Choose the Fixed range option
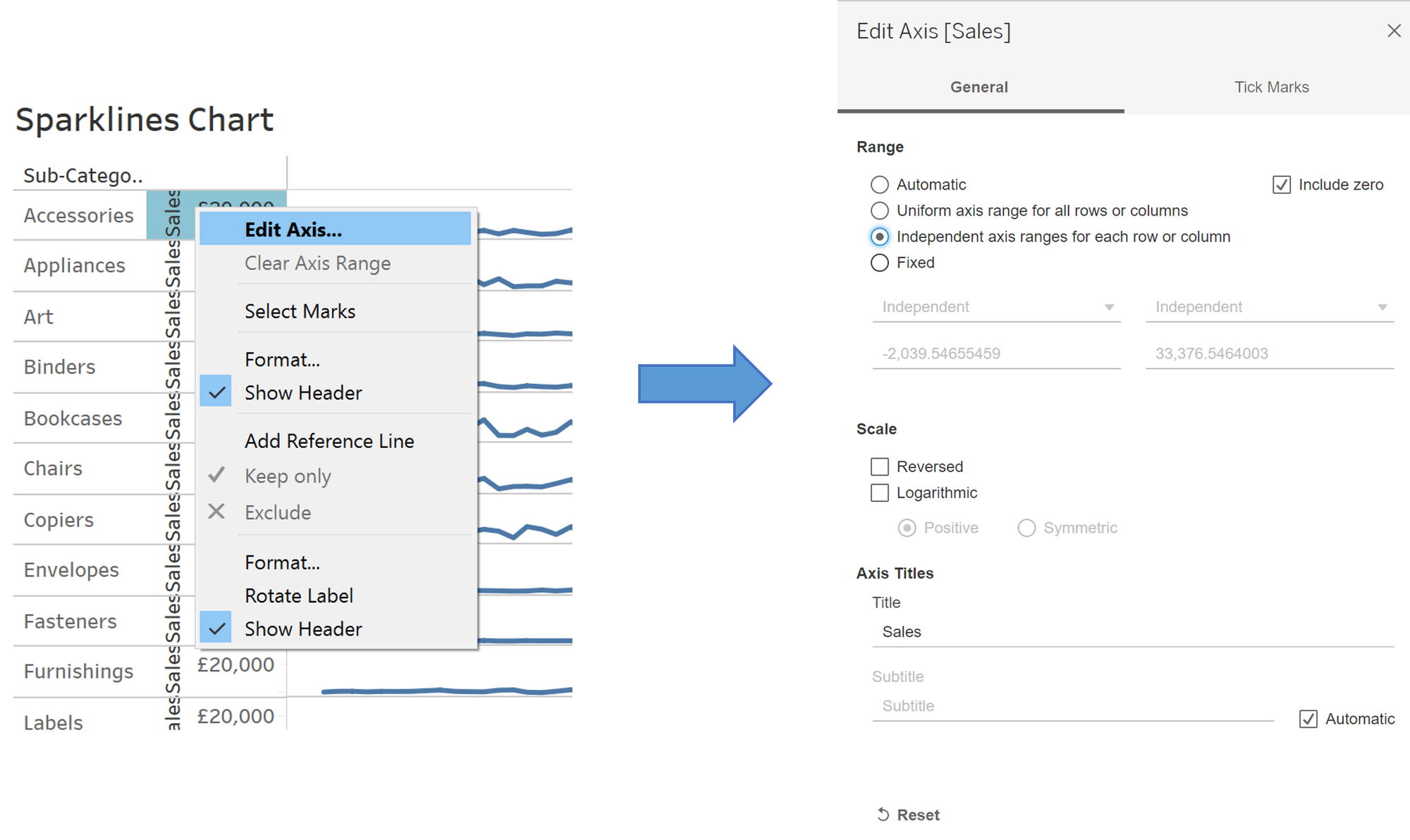Image resolution: width=1410 pixels, height=840 pixels. (880, 263)
